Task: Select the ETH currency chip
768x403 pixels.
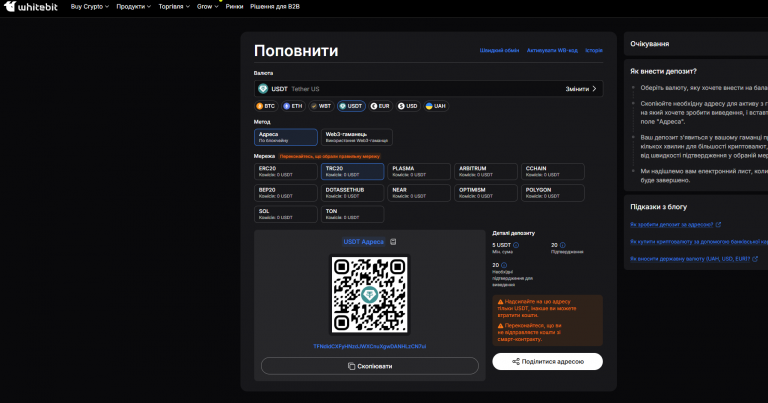Action: pyautogui.click(x=293, y=106)
